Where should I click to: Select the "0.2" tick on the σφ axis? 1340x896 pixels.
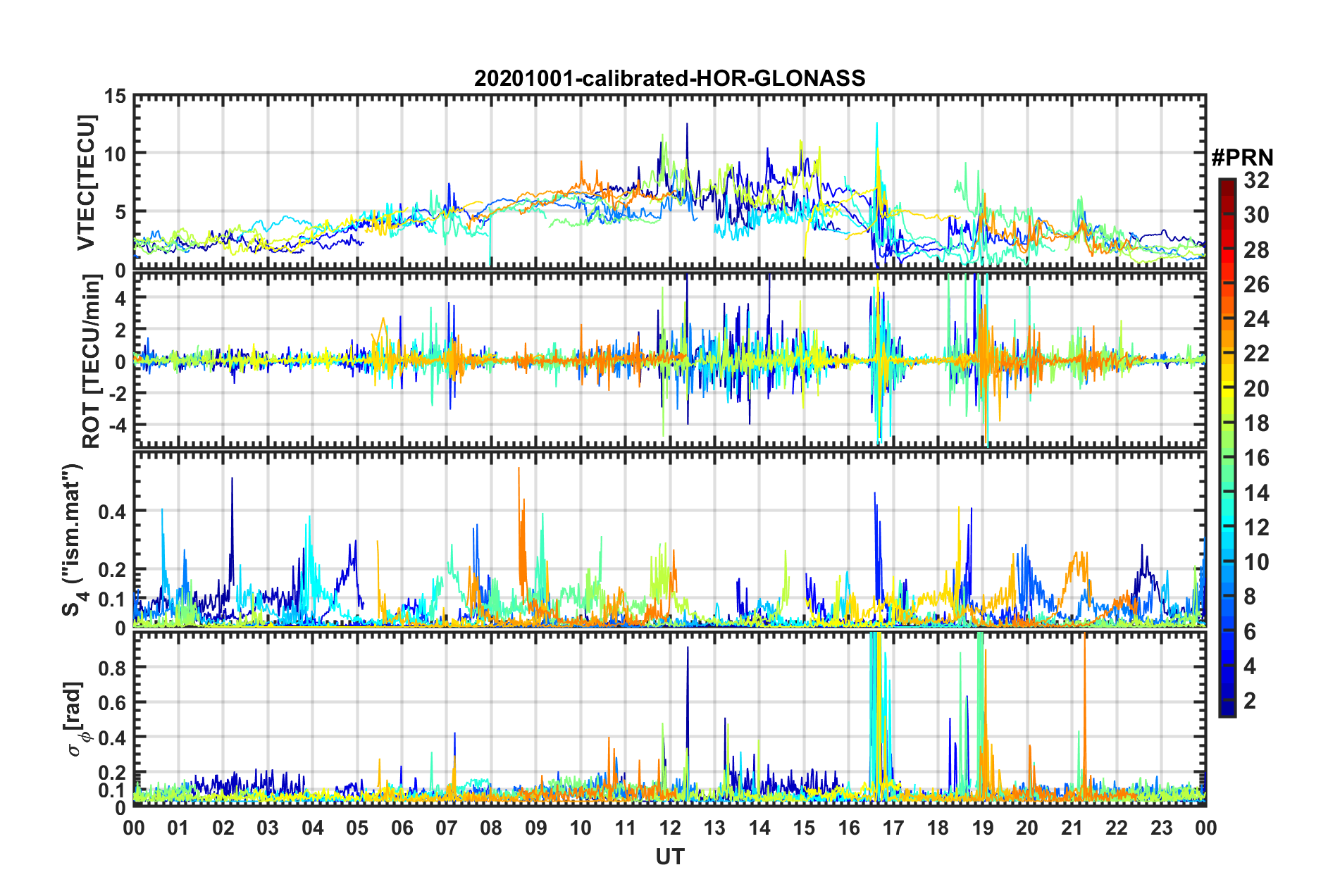tap(112, 773)
